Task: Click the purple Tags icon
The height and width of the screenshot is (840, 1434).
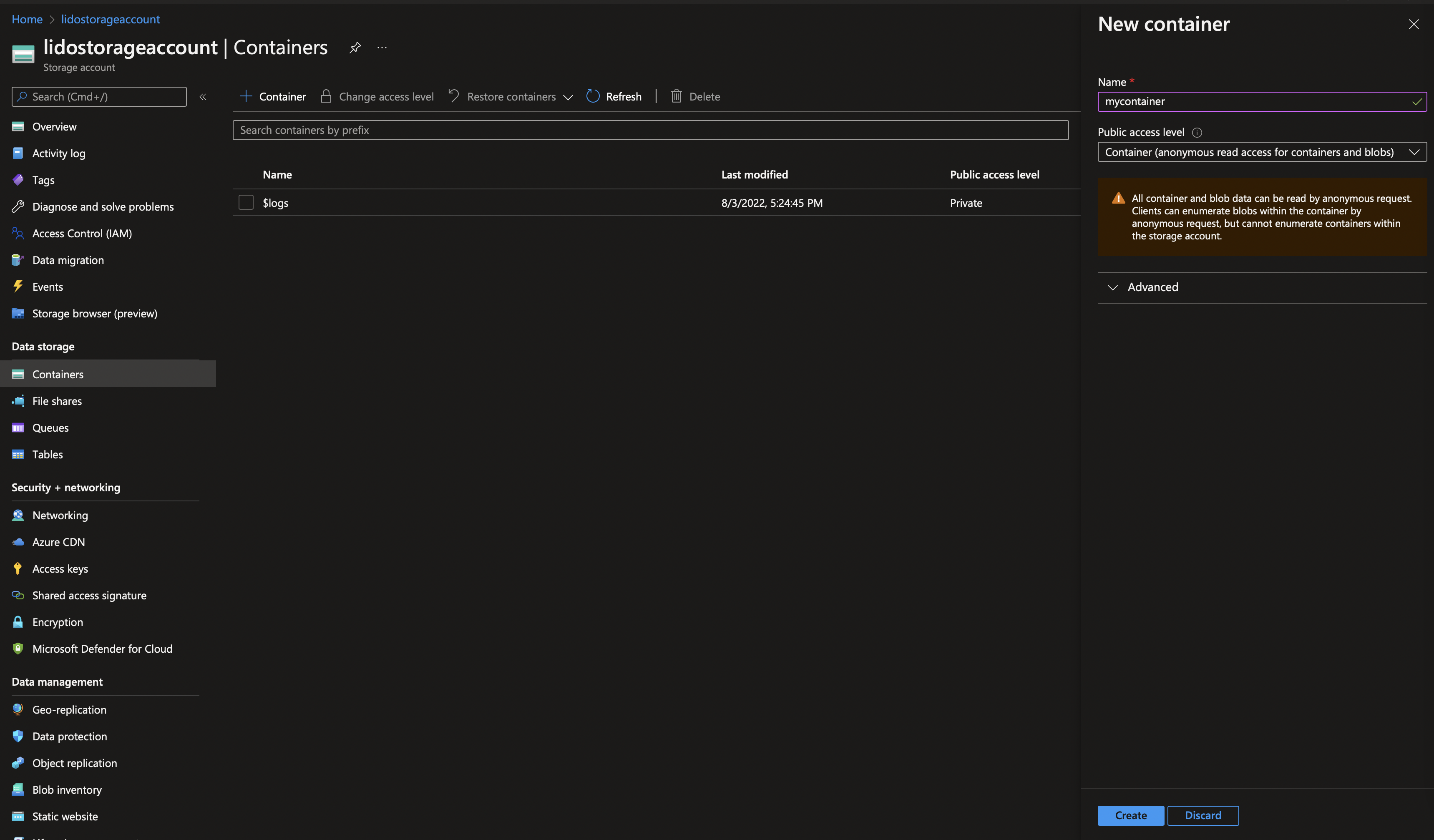Action: click(18, 180)
